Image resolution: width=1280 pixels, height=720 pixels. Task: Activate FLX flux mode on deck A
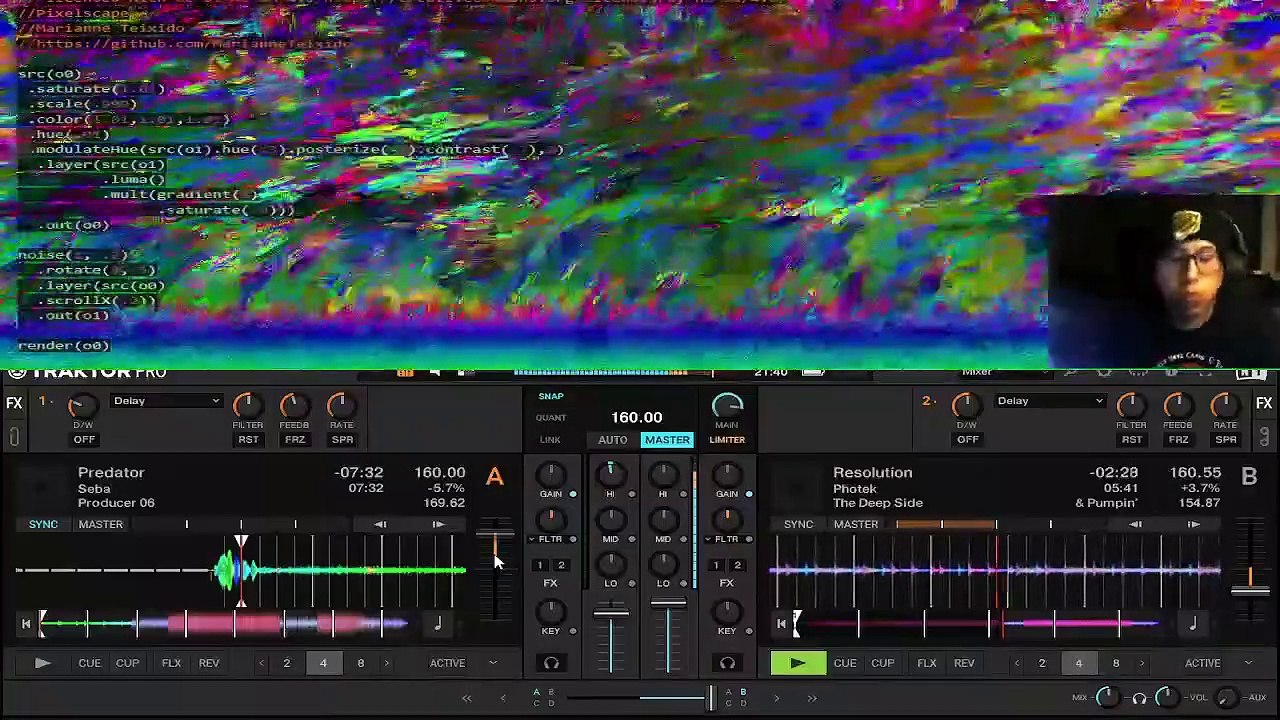171,663
